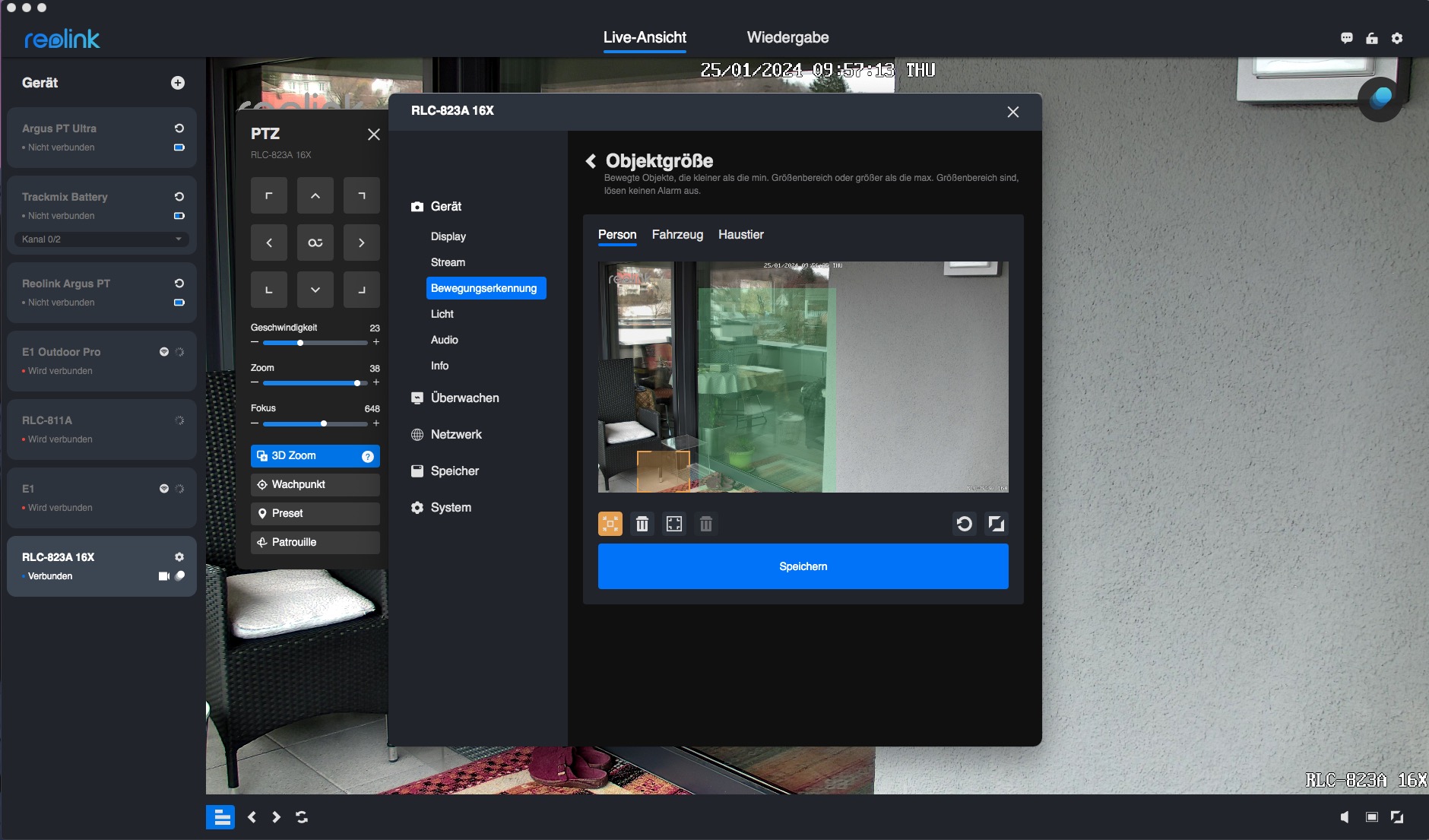The height and width of the screenshot is (840, 1429).
Task: Click the PTZ auto-scan center button
Action: [x=315, y=242]
